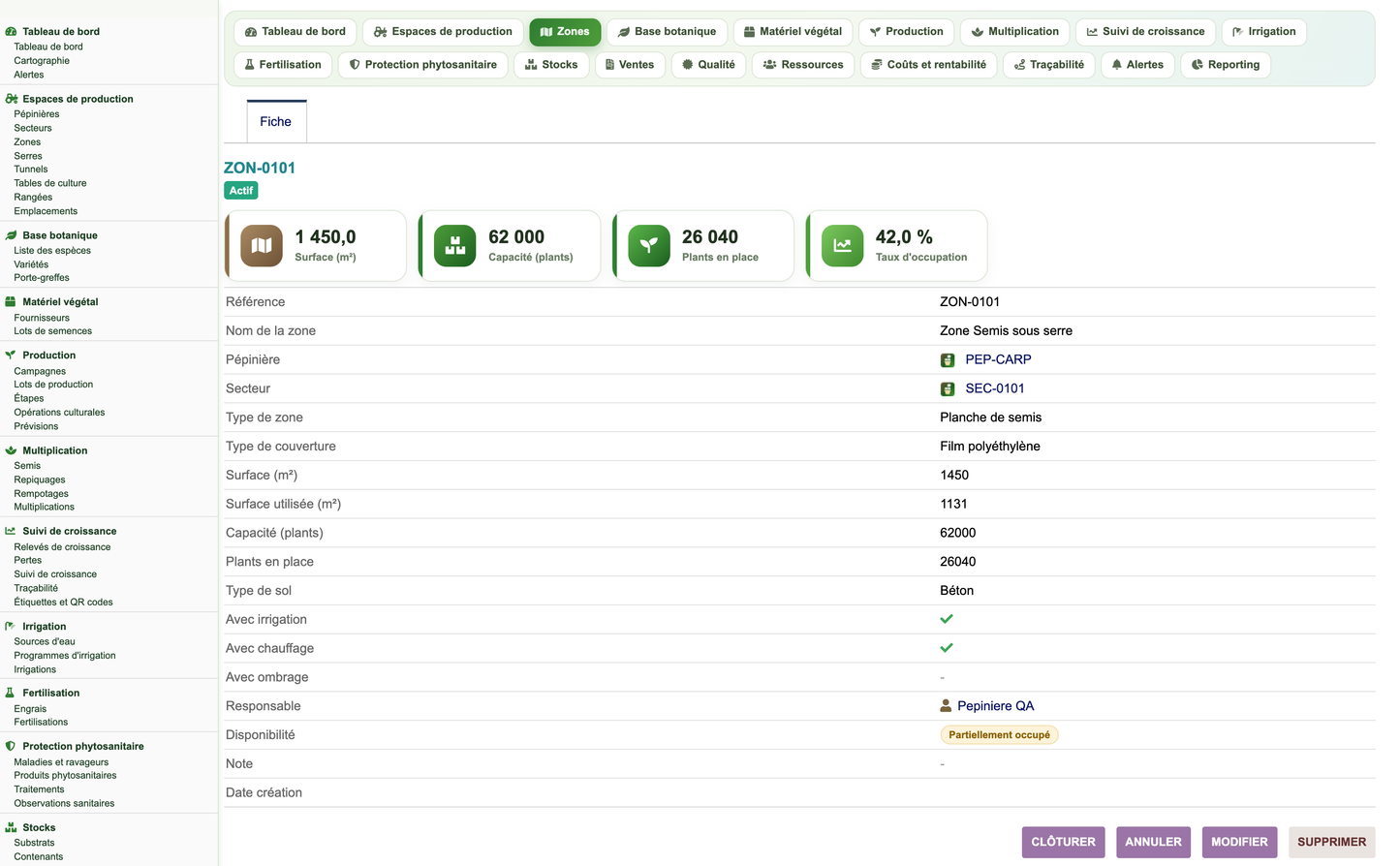
Task: Toggle the Avec irrigation checkmark
Action: point(947,619)
